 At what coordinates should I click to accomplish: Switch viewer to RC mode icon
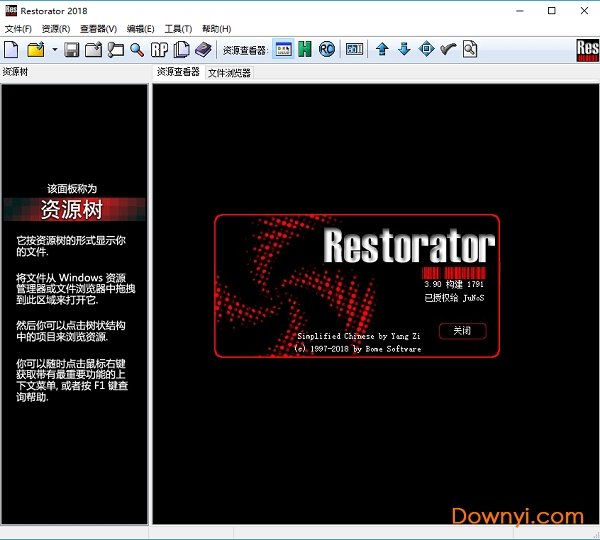pyautogui.click(x=327, y=49)
